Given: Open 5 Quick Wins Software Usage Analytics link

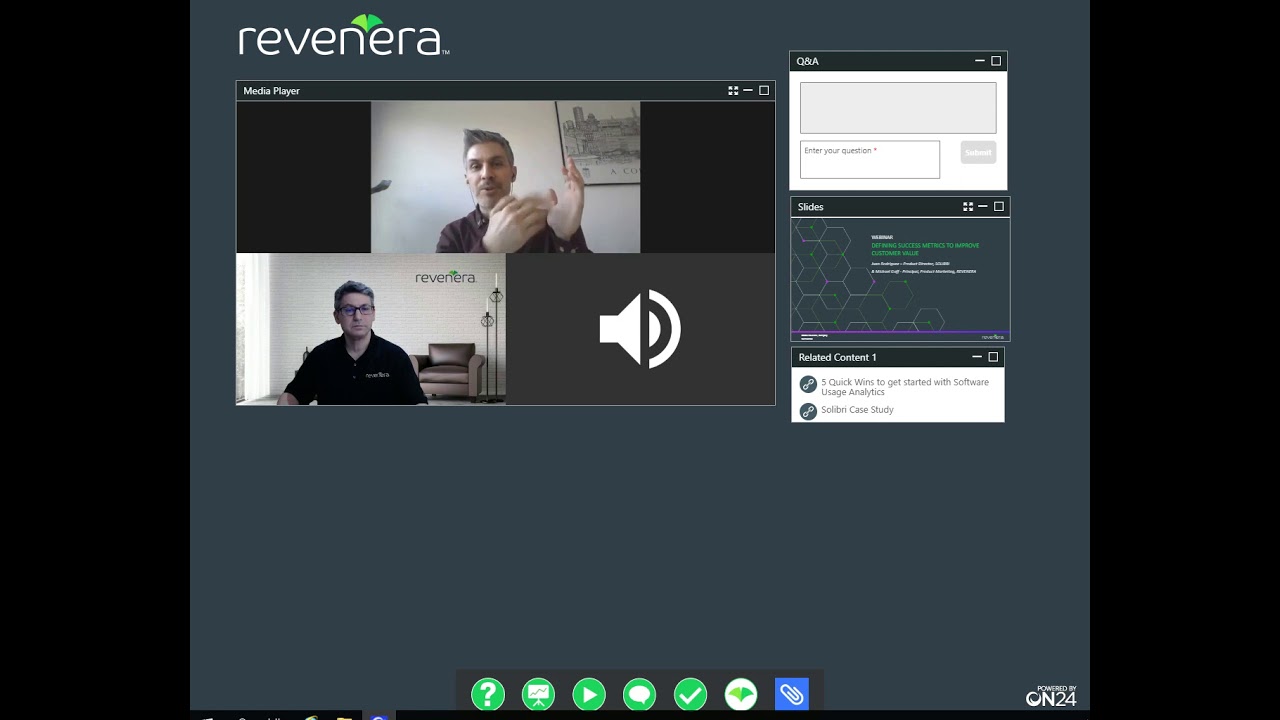Looking at the screenshot, I should tap(905, 387).
